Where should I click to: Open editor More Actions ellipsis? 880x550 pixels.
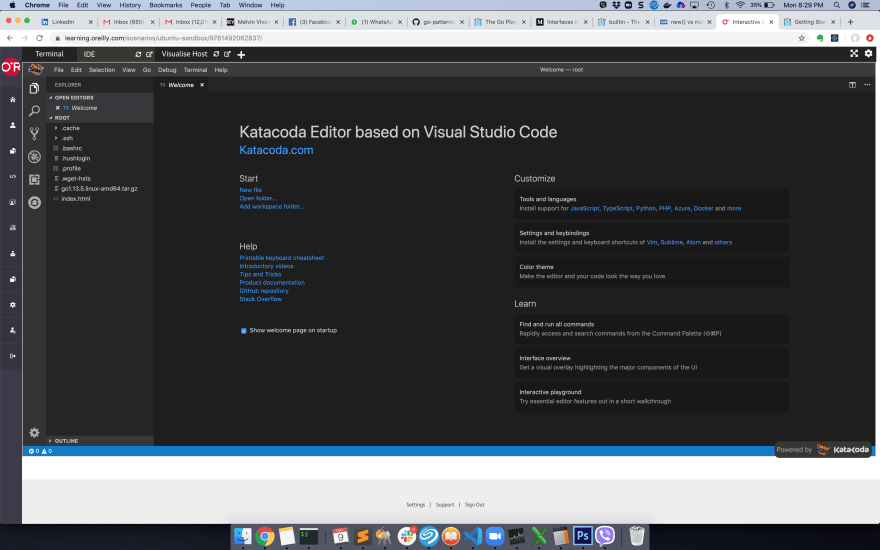pyautogui.click(x=867, y=85)
